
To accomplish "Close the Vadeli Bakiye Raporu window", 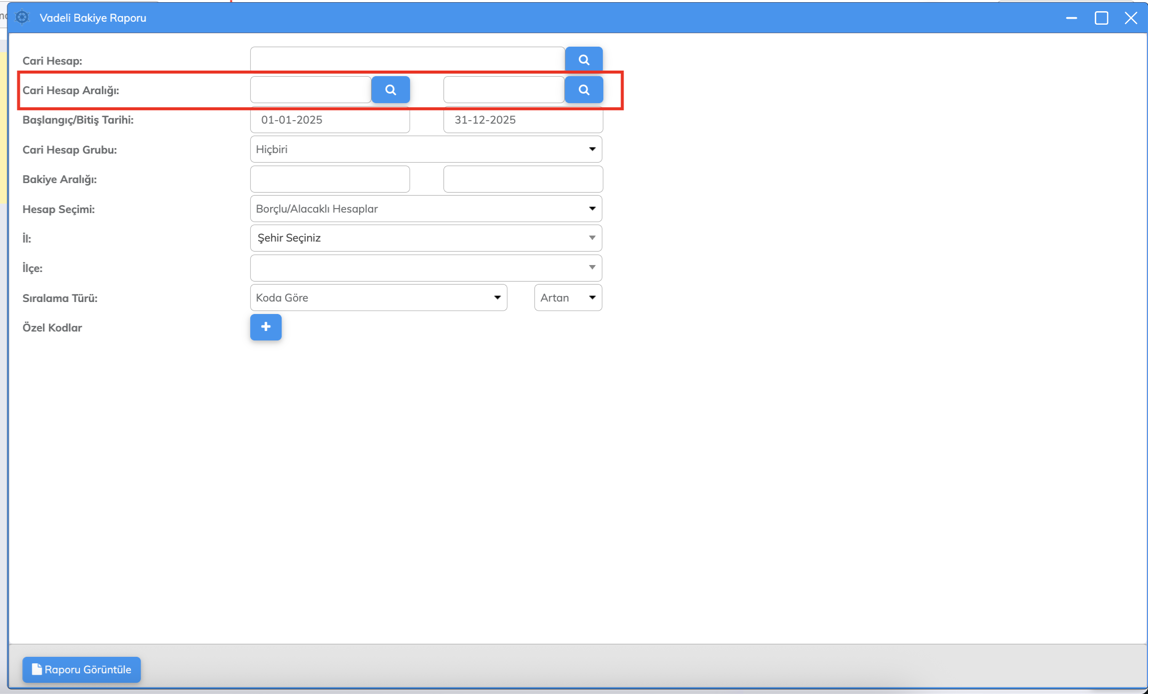I will click(1131, 18).
